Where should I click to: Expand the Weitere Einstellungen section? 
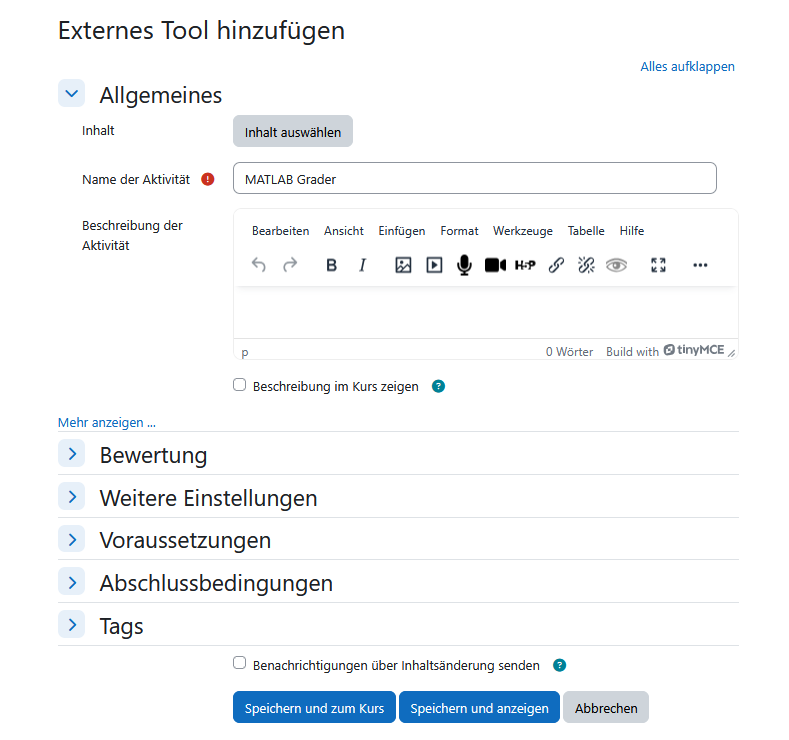[71, 497]
